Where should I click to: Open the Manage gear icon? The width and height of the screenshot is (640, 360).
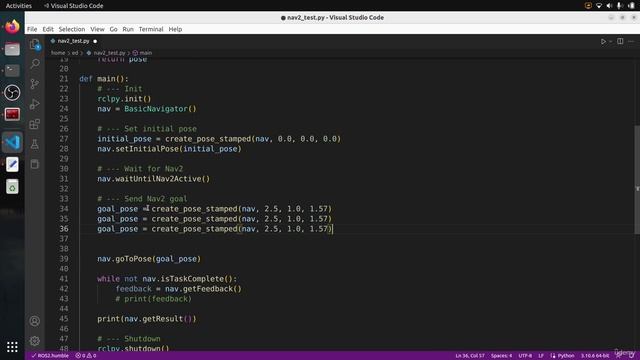point(35,341)
